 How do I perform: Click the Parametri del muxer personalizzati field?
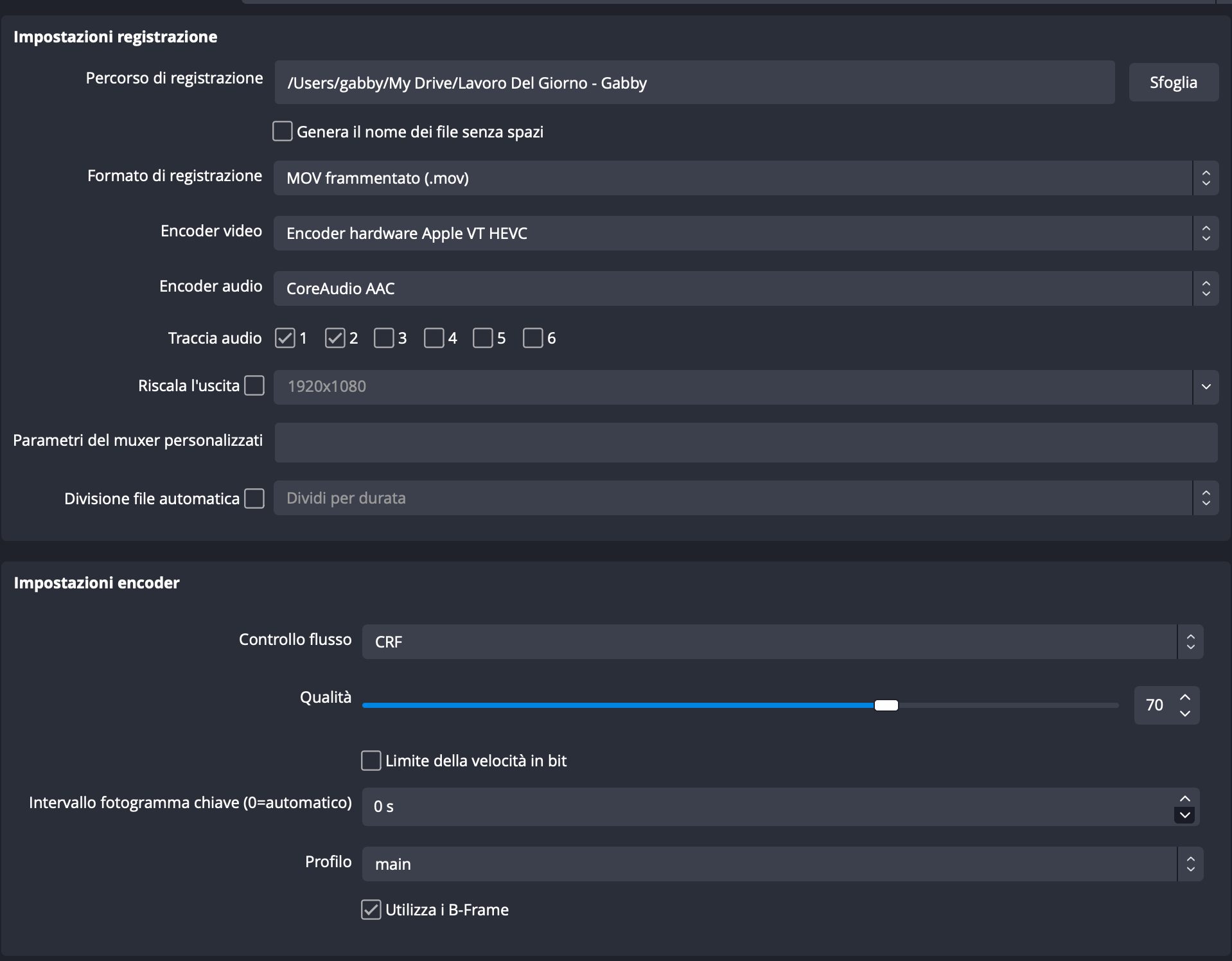click(x=745, y=442)
